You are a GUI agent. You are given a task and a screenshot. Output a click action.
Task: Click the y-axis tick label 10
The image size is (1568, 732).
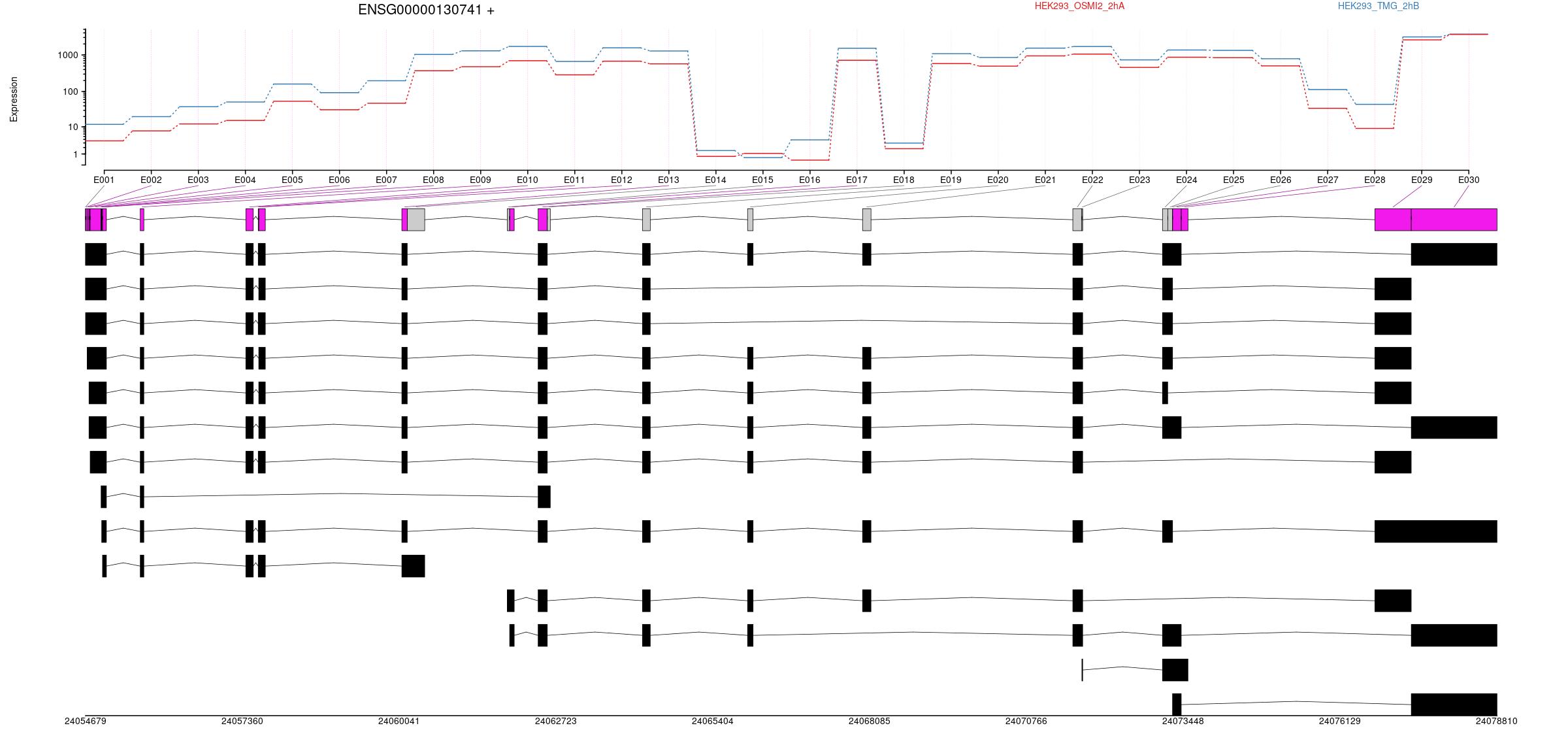[x=73, y=127]
